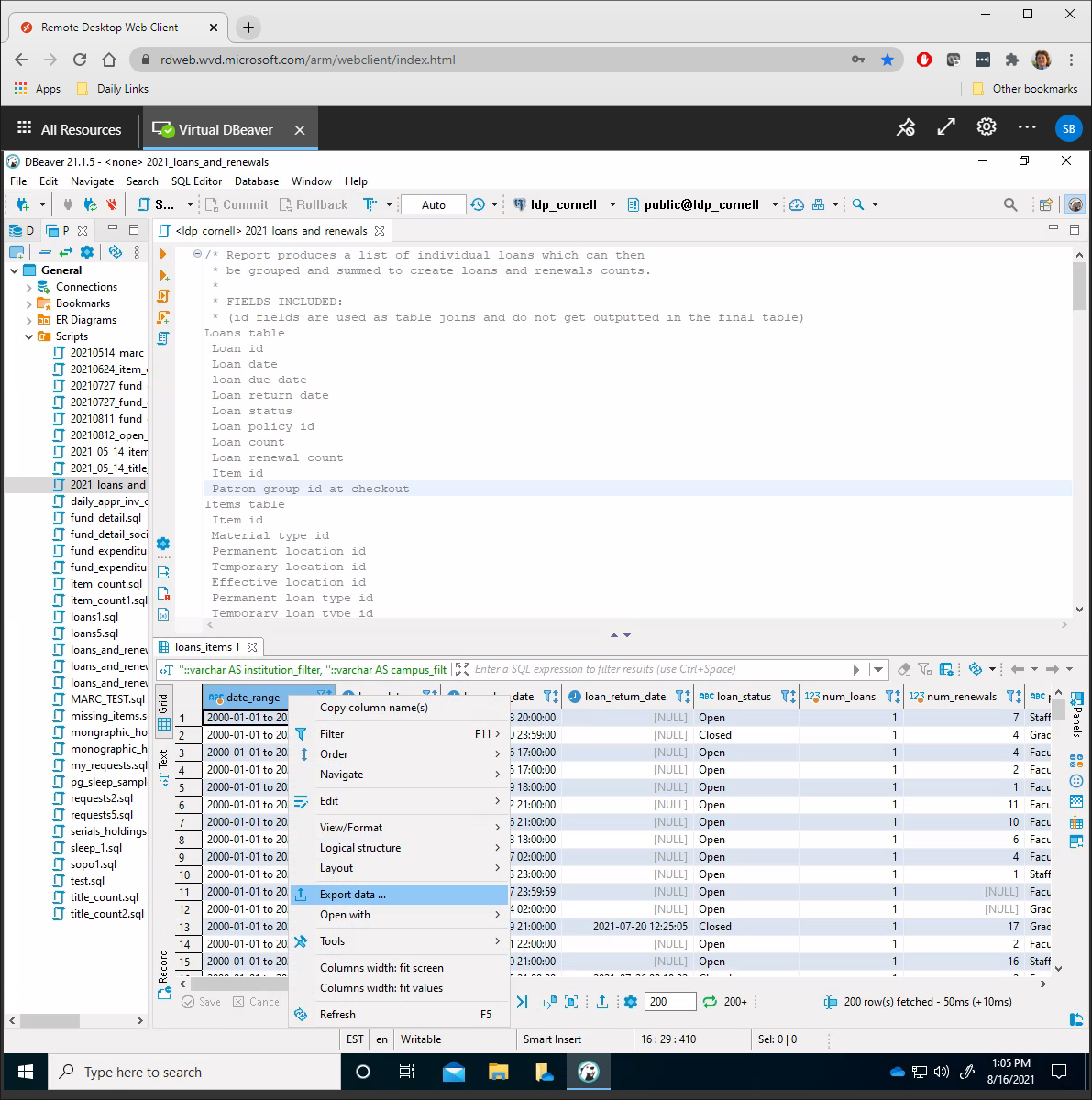Click the DBeaver icon on remote taskbar
The width and height of the screenshot is (1092, 1100).
pyautogui.click(x=589, y=1072)
